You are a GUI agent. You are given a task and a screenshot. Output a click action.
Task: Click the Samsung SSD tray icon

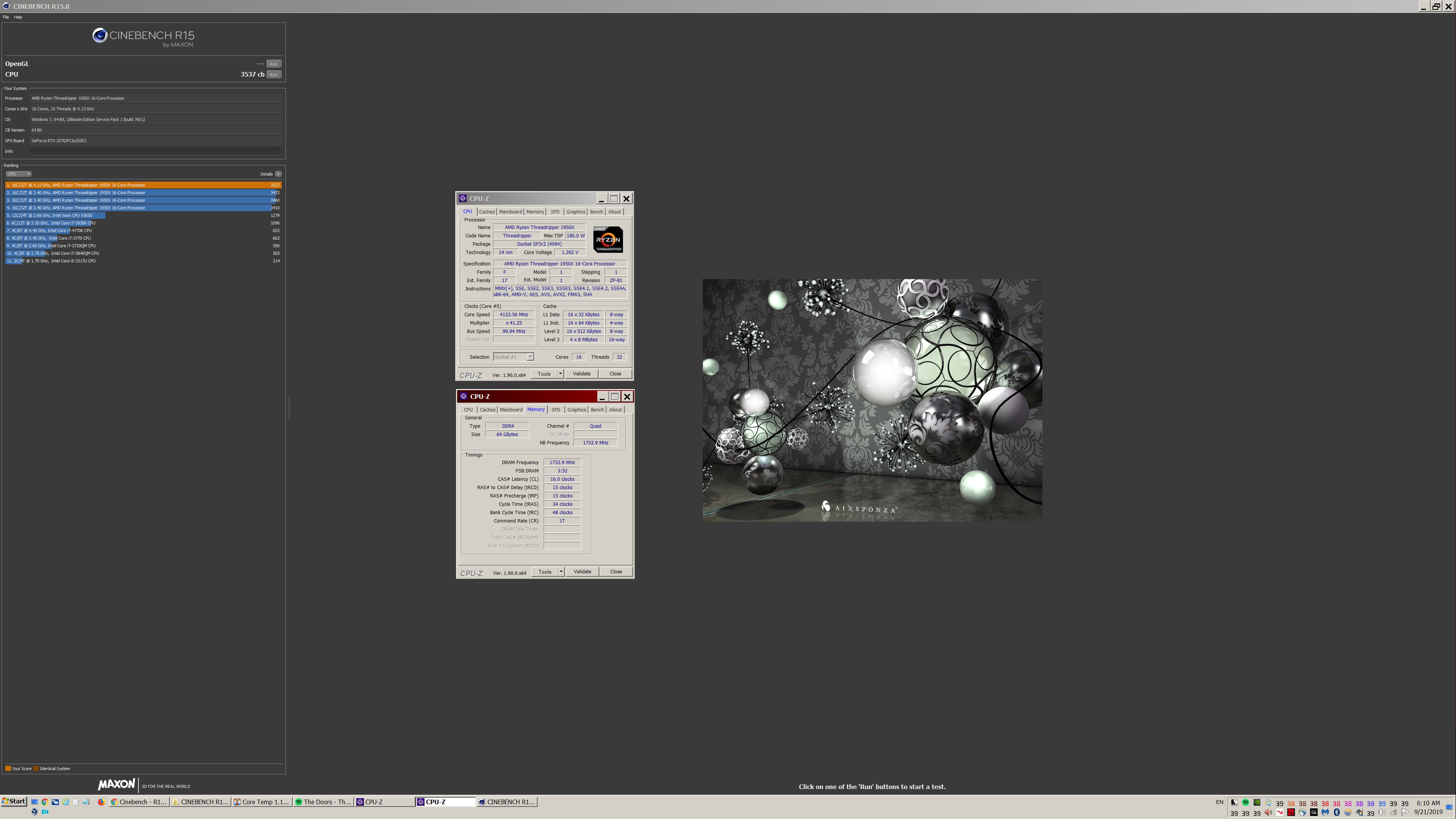tap(1314, 812)
